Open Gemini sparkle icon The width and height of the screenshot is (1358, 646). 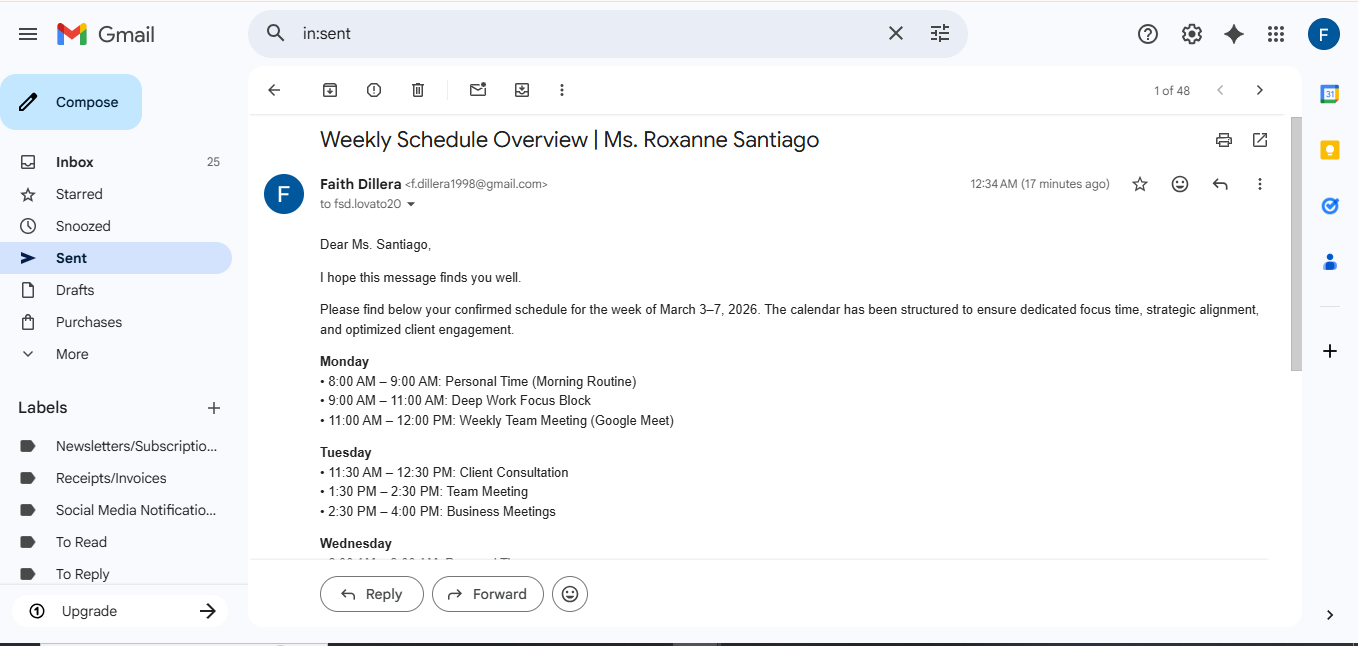pyautogui.click(x=1234, y=34)
